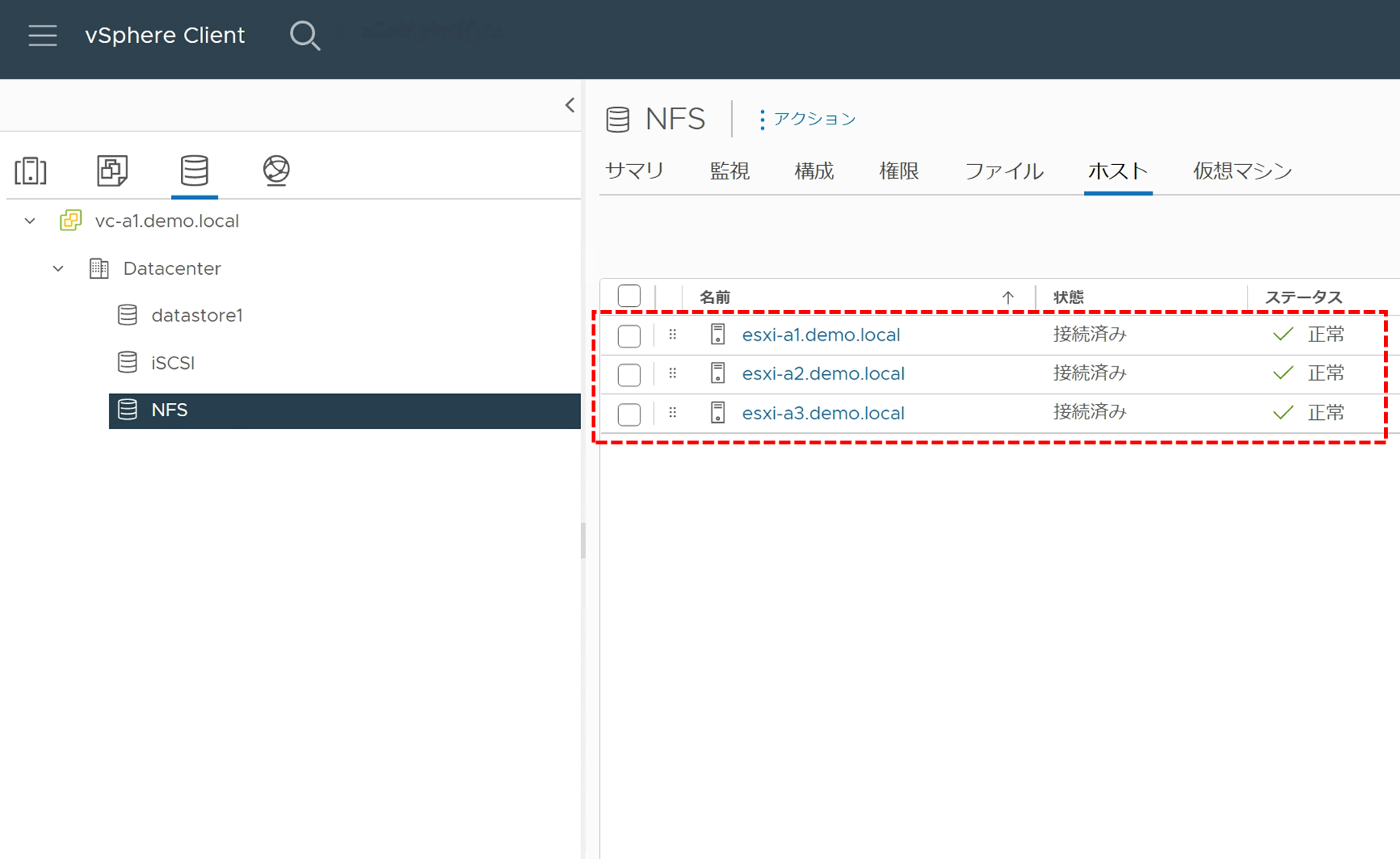This screenshot has width=1400, height=859.
Task: Open the hamburger main menu
Action: [x=43, y=35]
